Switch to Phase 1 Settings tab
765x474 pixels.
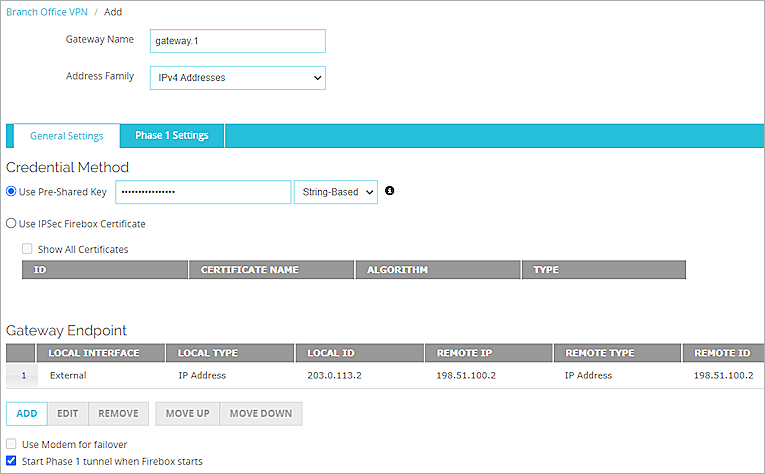[x=172, y=136]
